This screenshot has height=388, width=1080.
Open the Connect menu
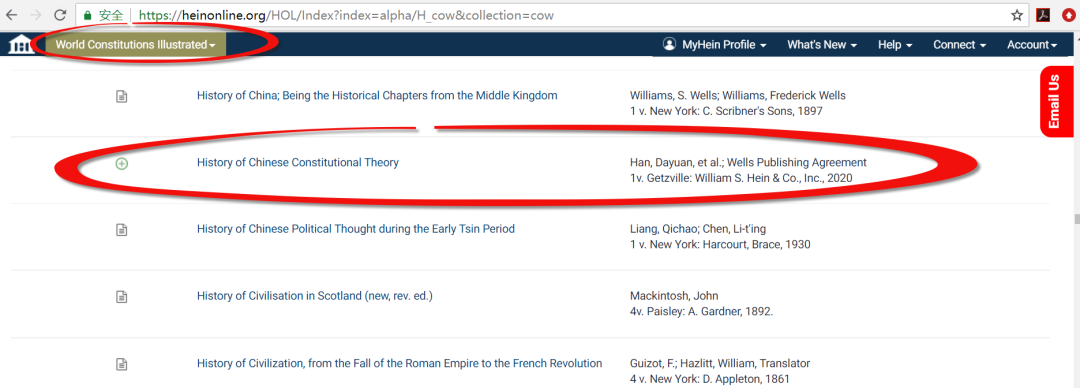point(959,45)
